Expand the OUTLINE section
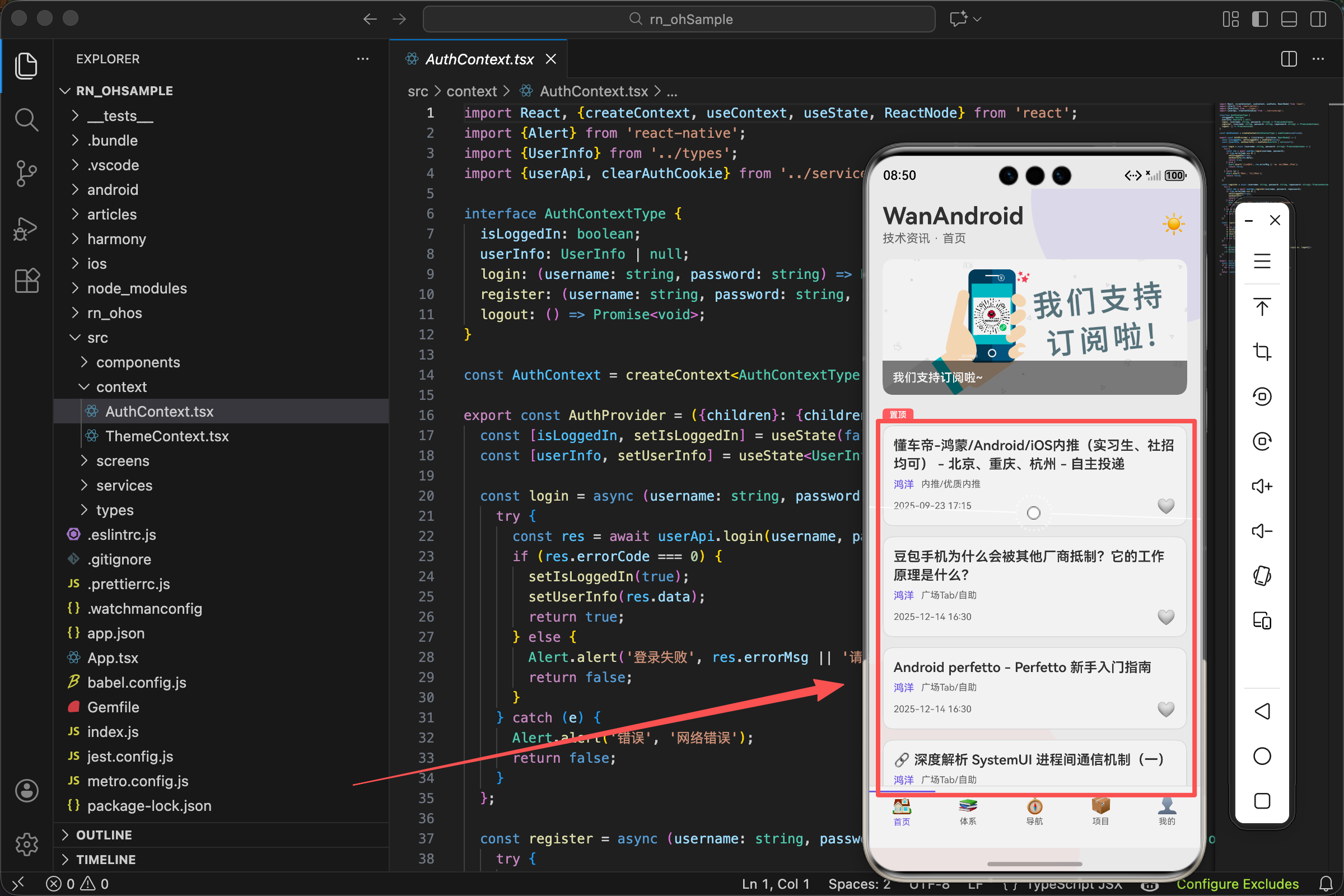This screenshot has width=1344, height=896. click(x=104, y=835)
